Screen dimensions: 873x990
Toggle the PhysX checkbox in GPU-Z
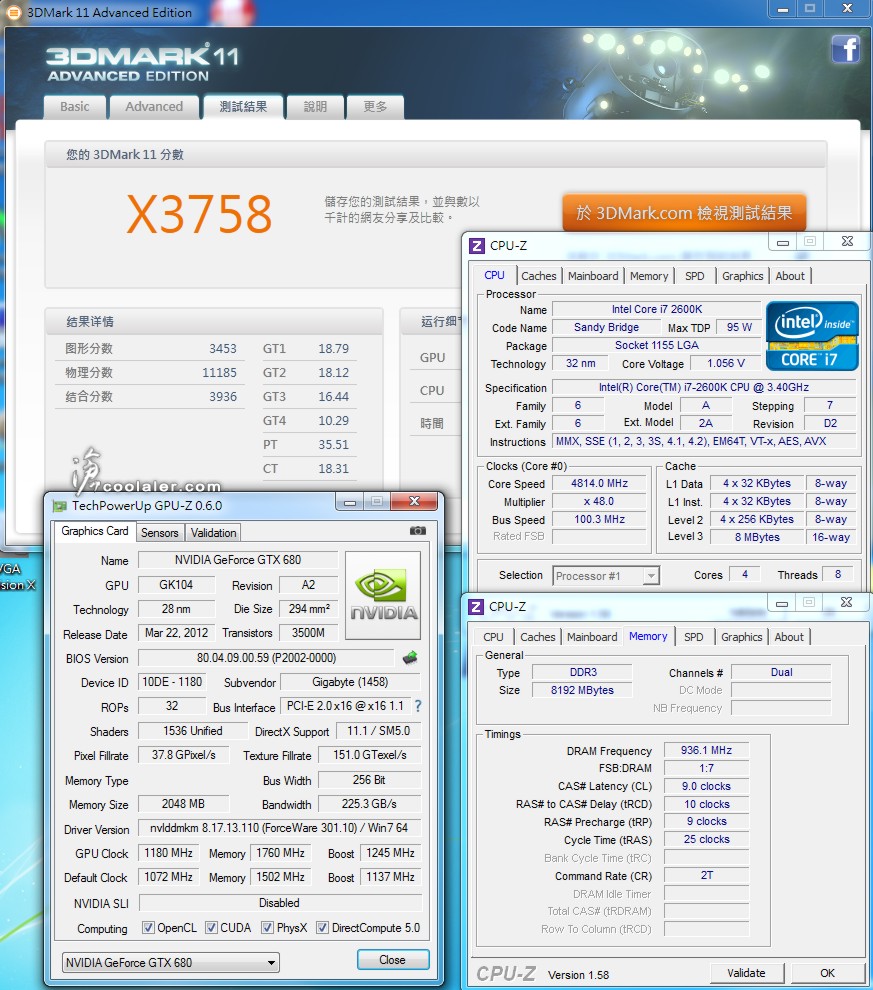click(x=268, y=927)
